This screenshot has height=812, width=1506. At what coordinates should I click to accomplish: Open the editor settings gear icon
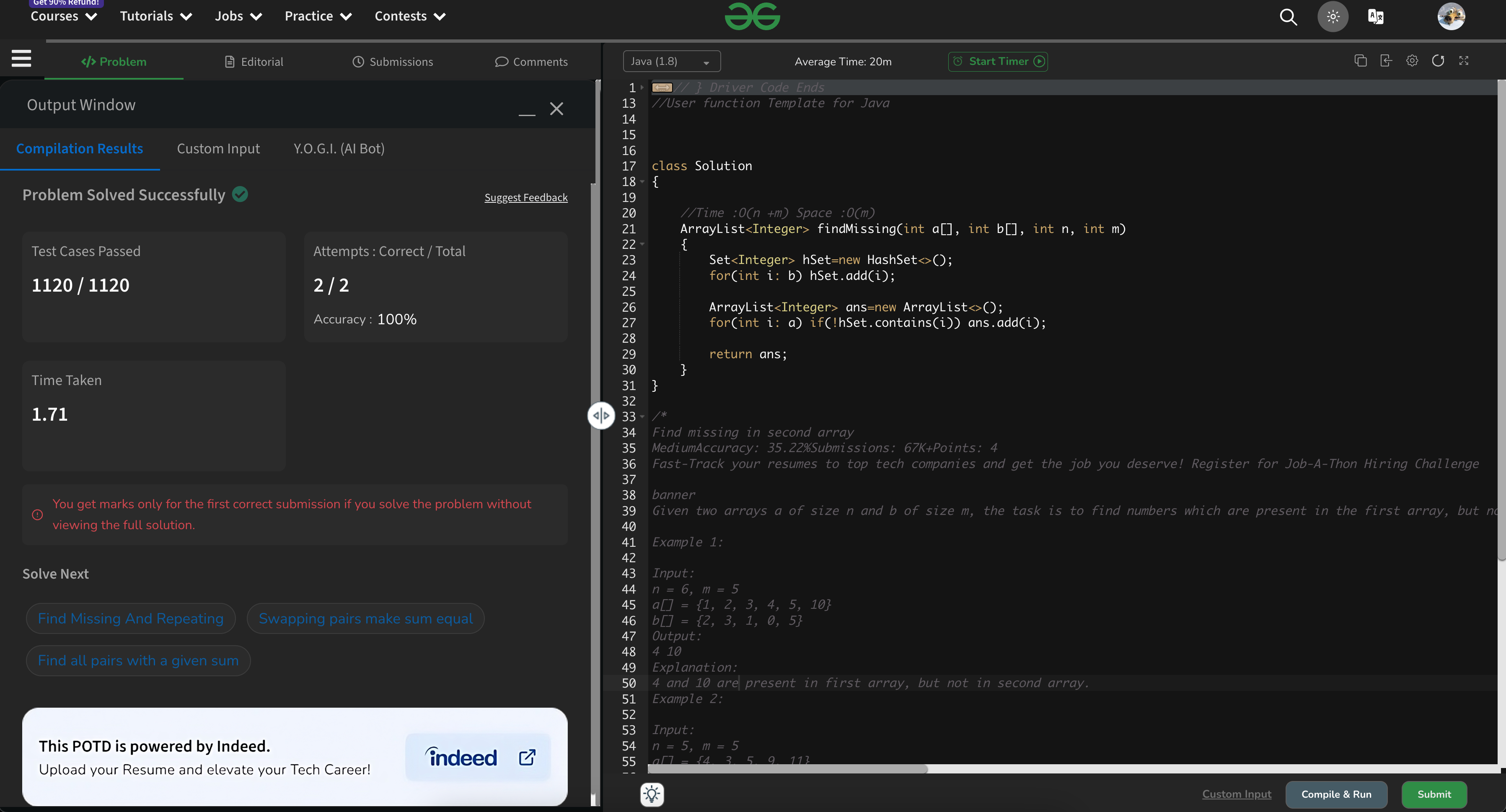1412,61
